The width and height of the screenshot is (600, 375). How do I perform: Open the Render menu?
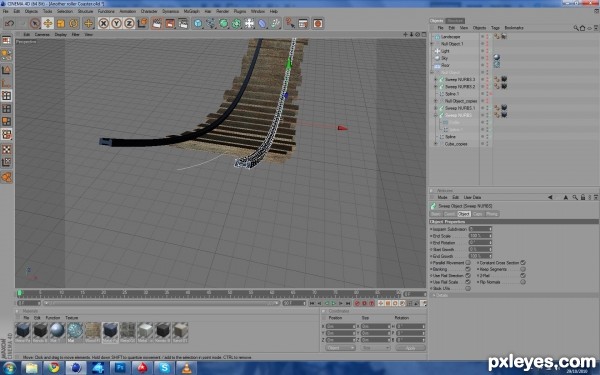(x=222, y=11)
